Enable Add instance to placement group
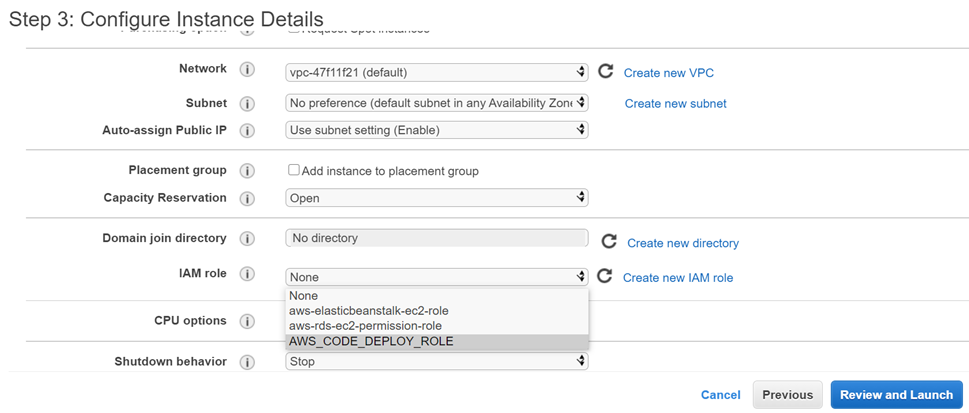The height and width of the screenshot is (413, 969). (294, 171)
